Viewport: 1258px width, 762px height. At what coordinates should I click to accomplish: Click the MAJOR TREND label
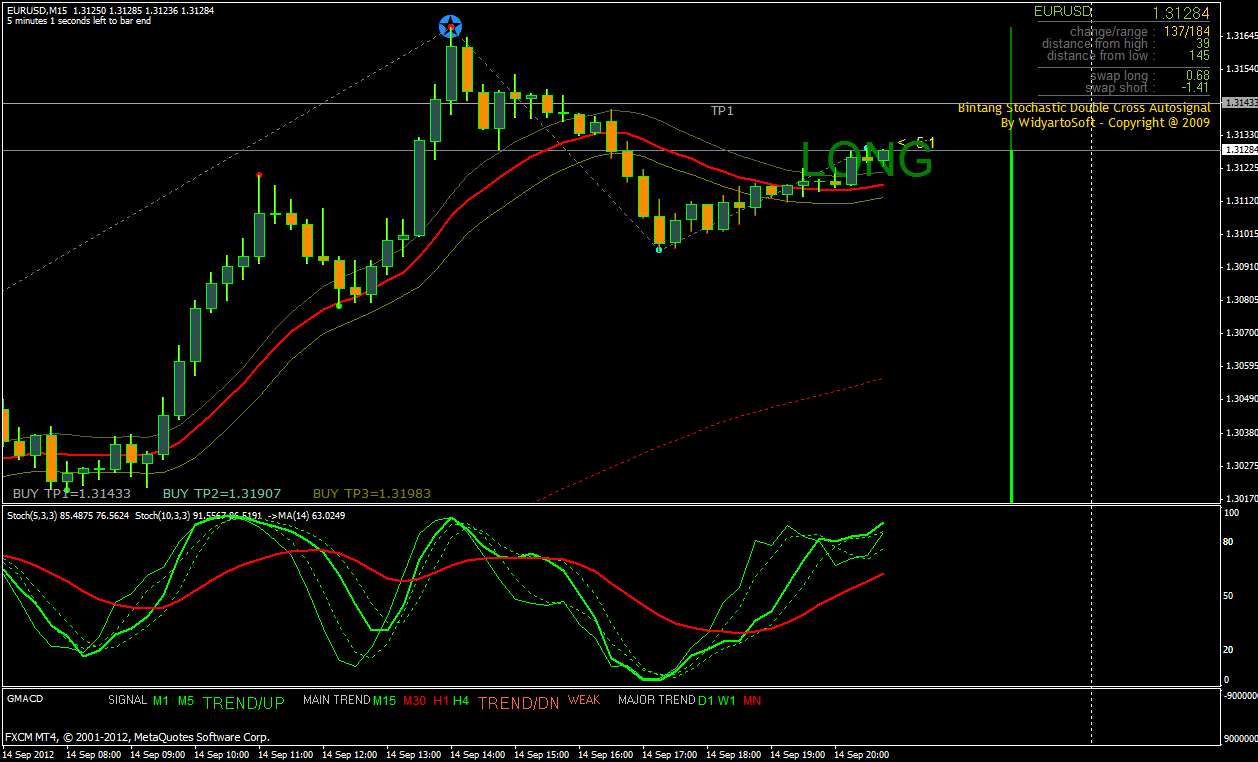(656, 700)
